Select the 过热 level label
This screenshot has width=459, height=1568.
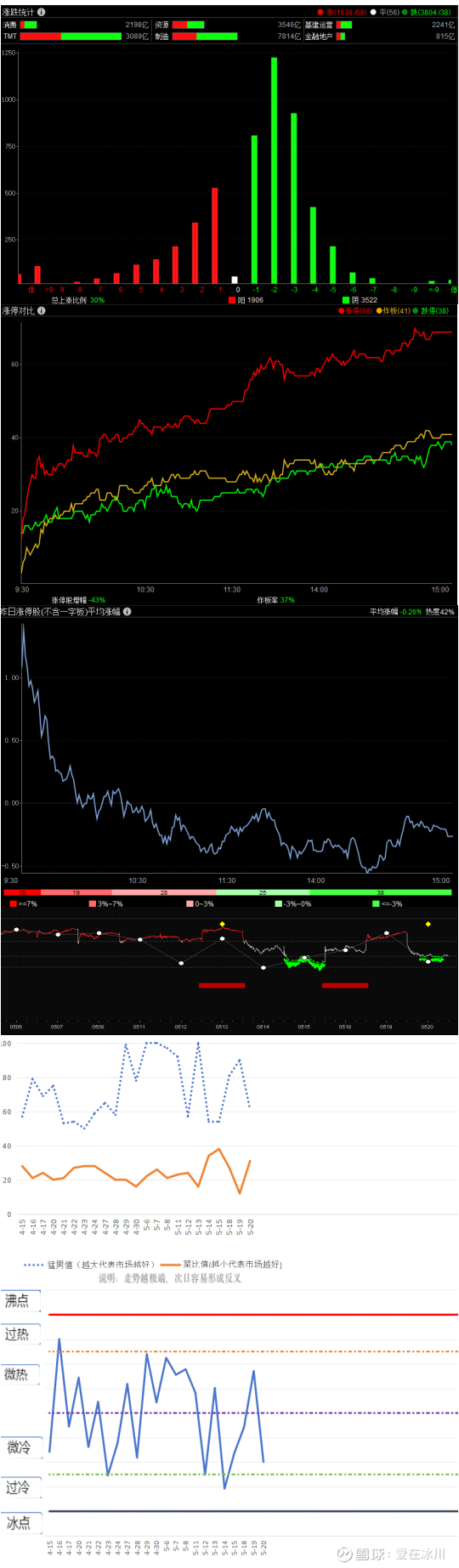coord(17,1334)
